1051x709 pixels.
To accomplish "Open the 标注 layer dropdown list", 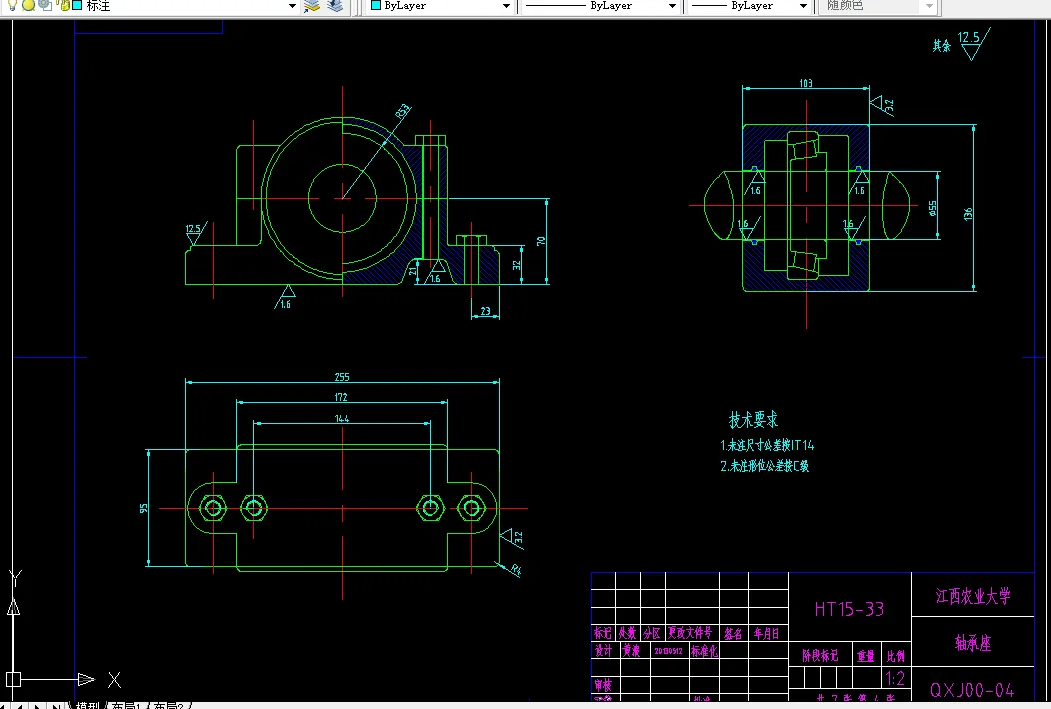I will click(x=292, y=6).
